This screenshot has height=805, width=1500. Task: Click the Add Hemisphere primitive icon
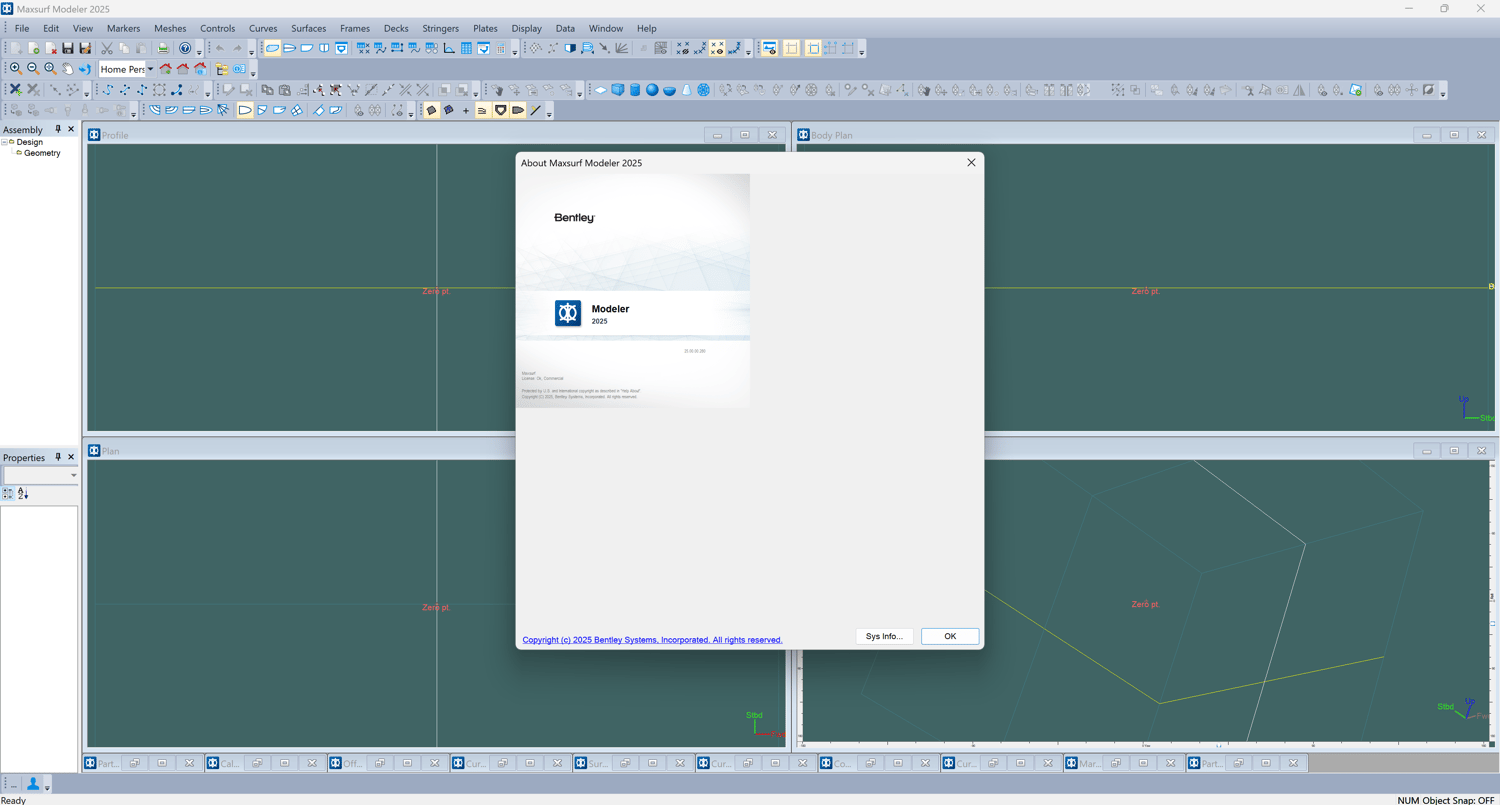[669, 90]
